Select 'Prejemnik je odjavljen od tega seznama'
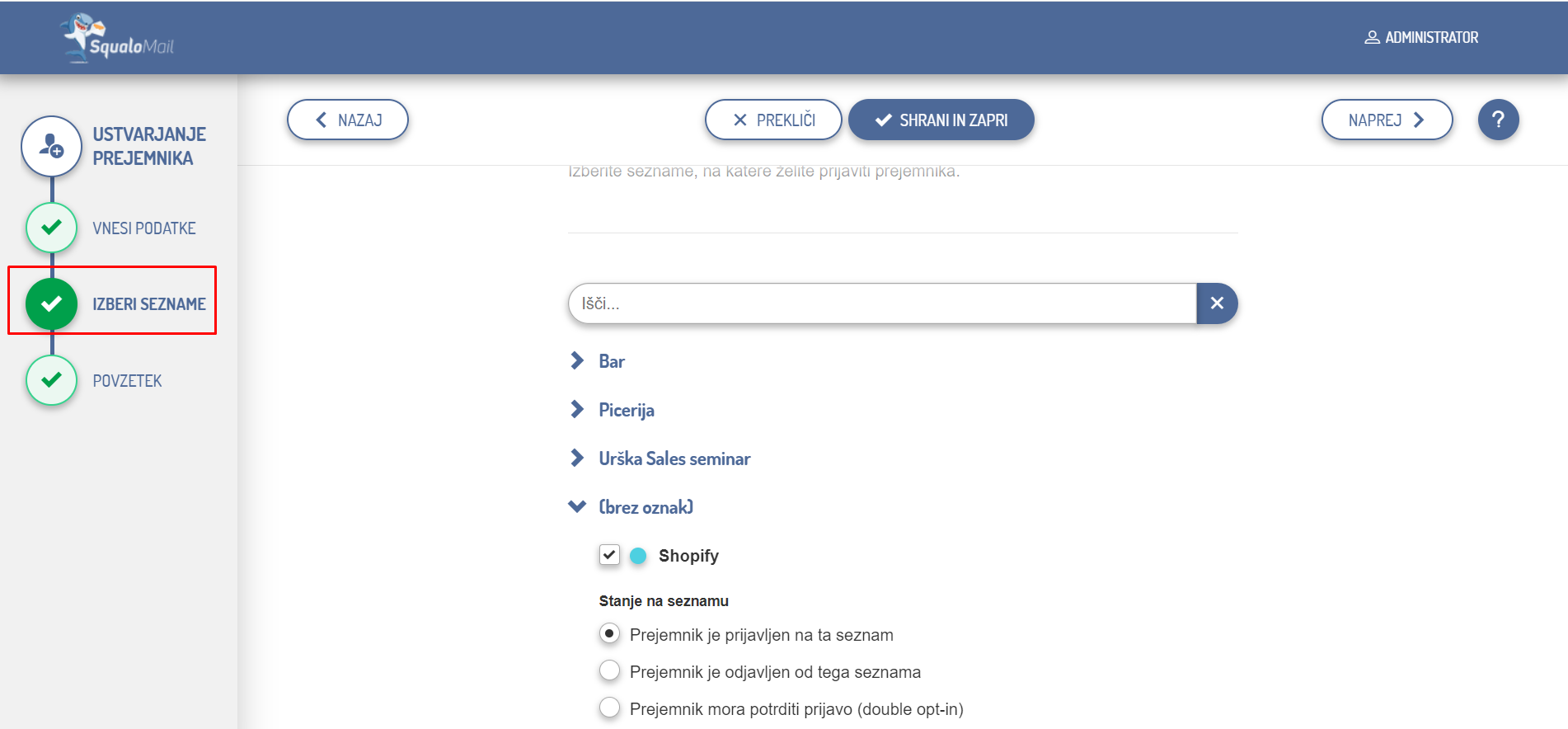Screen dimensions: 1568x729 pos(609,671)
